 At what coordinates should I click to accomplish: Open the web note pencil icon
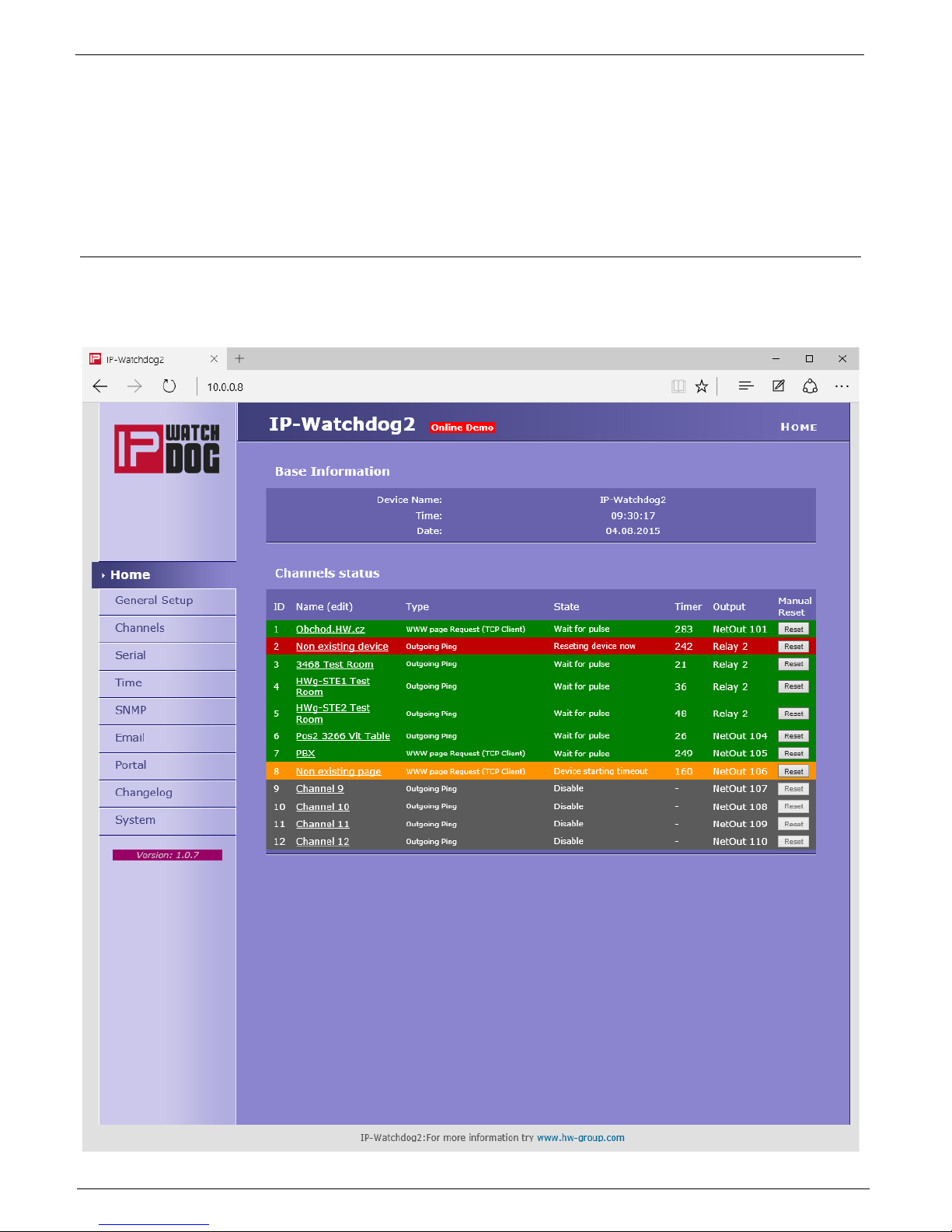778,386
